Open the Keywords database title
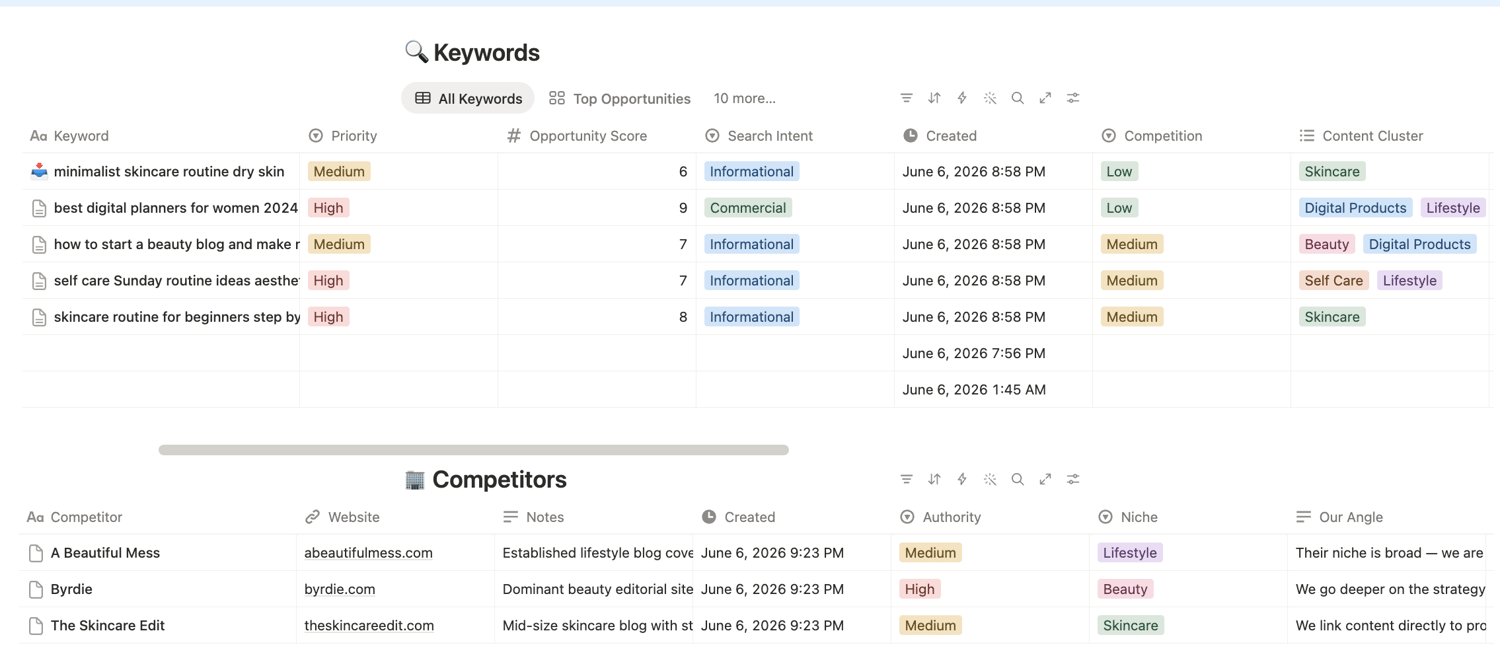This screenshot has height=670, width=1500. [486, 52]
